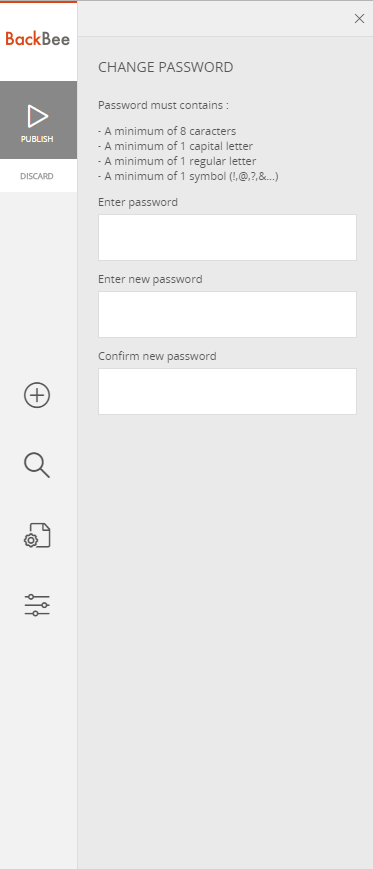Click the "Confirm new password" label
This screenshot has height=869, width=373.
pyautogui.click(x=157, y=356)
